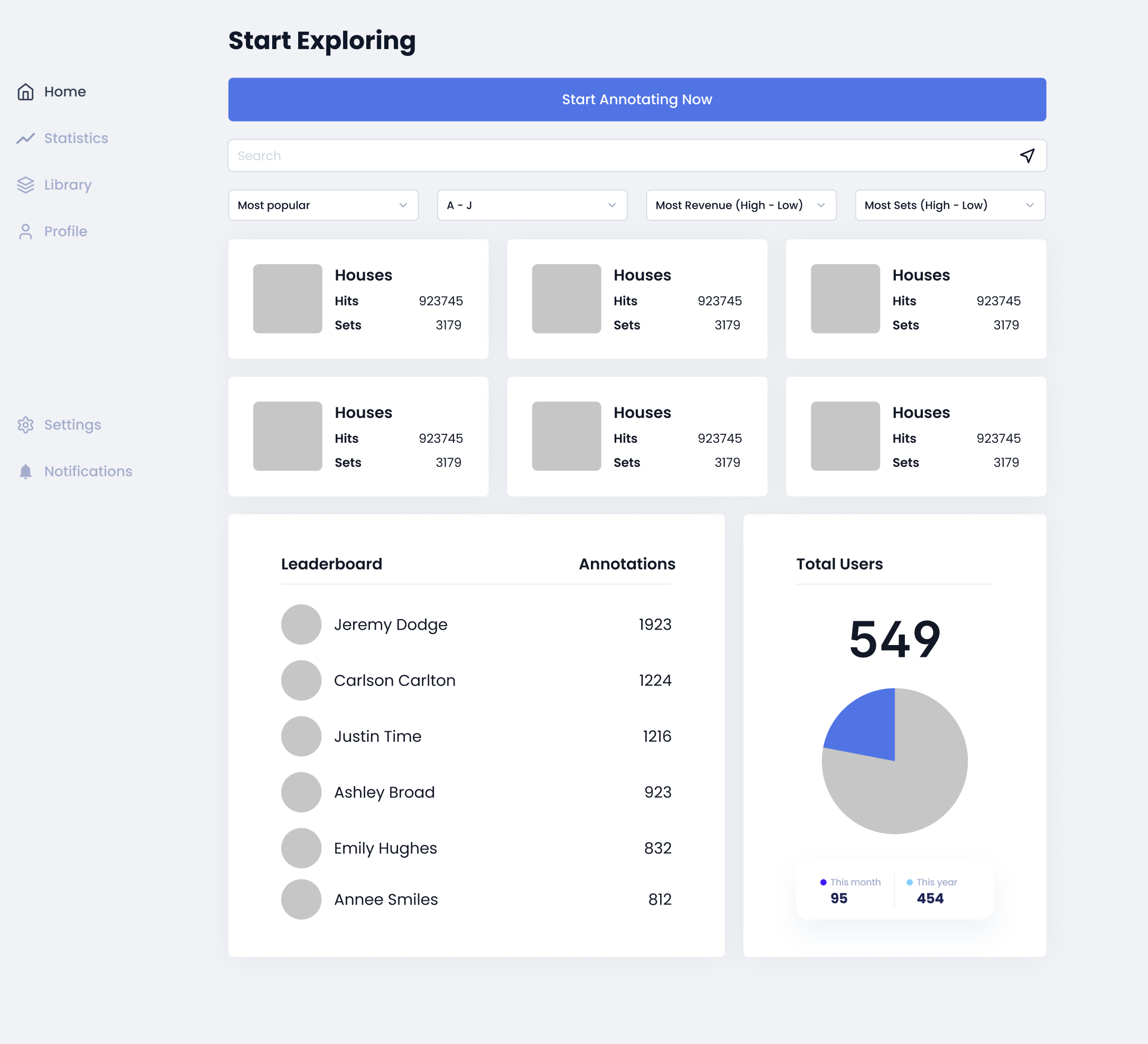1148x1044 pixels.
Task: Open Most Sets (High - Low) dropdown
Action: coord(950,205)
